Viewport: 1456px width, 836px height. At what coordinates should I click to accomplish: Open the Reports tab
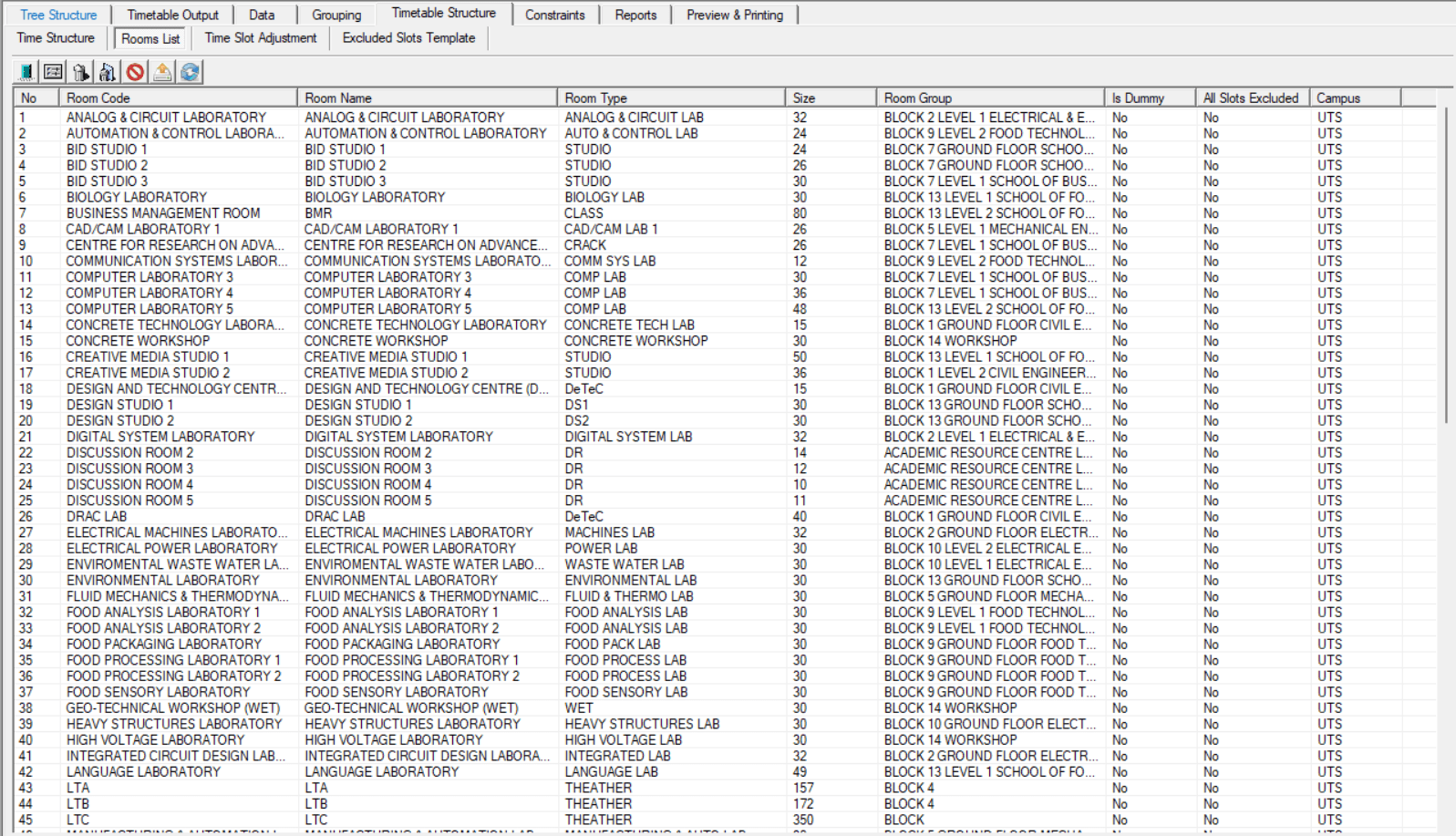pos(635,15)
